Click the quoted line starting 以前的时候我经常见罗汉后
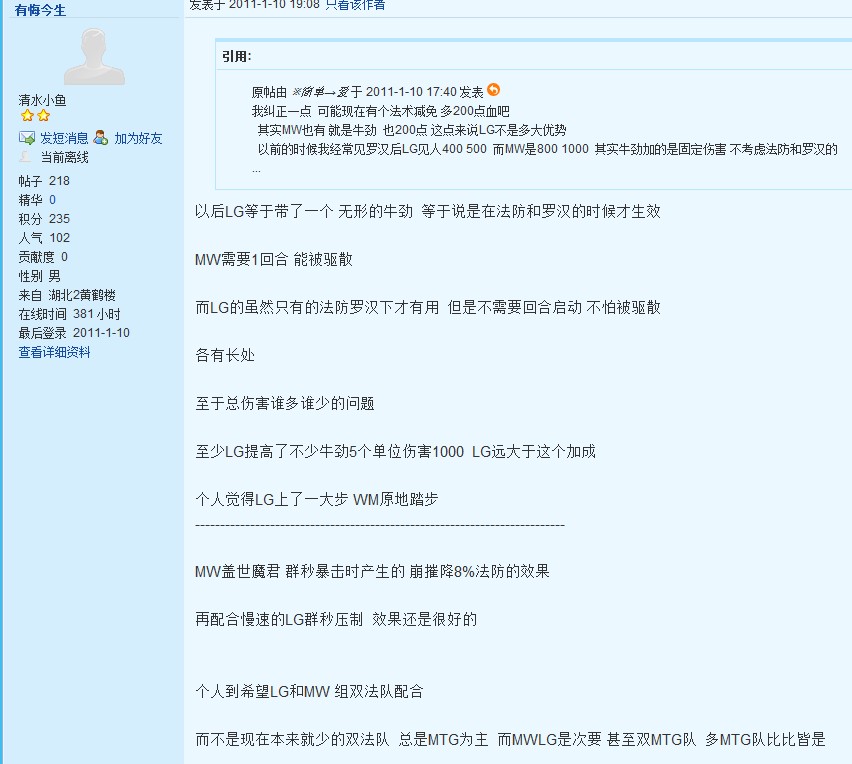Screen dimensions: 852x764 548,149
